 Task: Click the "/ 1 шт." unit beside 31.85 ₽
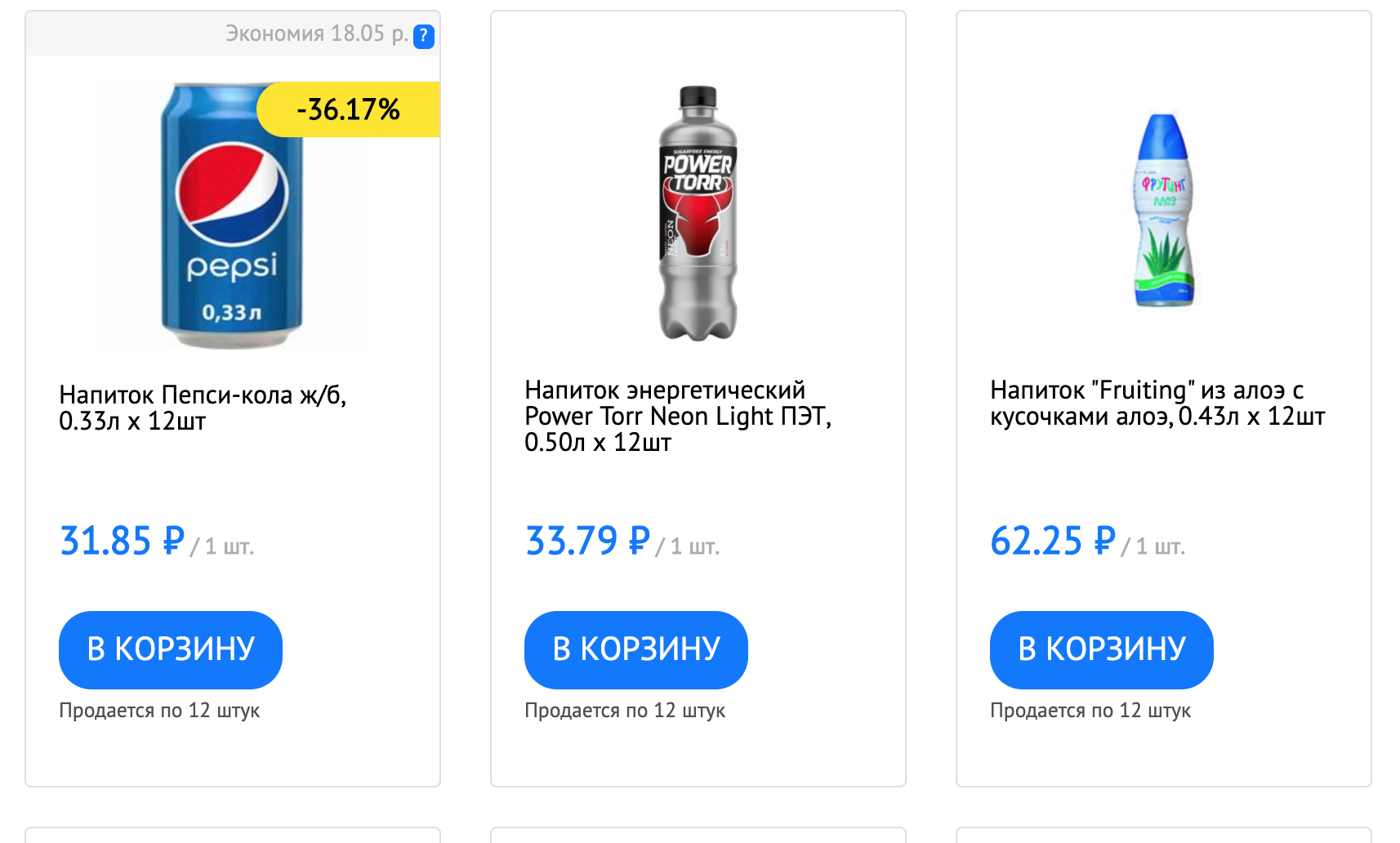coord(222,546)
